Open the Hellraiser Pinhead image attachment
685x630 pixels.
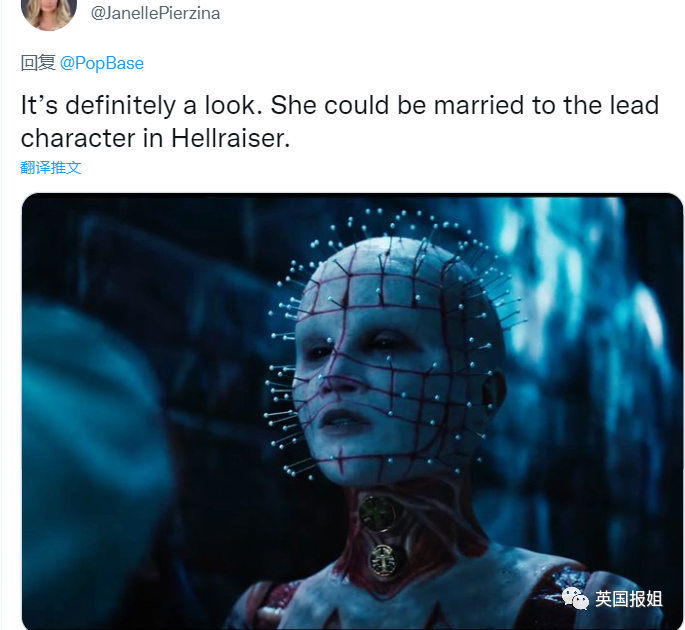[x=352, y=411]
